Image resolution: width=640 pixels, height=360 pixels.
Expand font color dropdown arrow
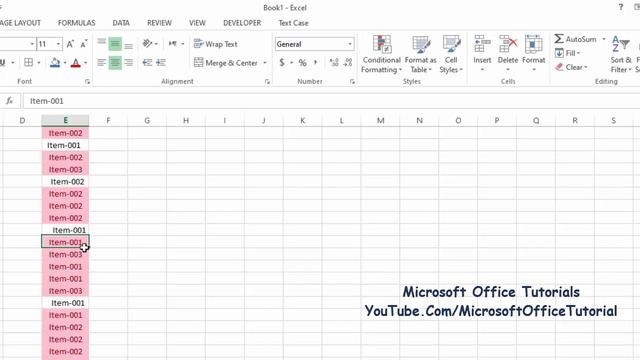point(86,63)
